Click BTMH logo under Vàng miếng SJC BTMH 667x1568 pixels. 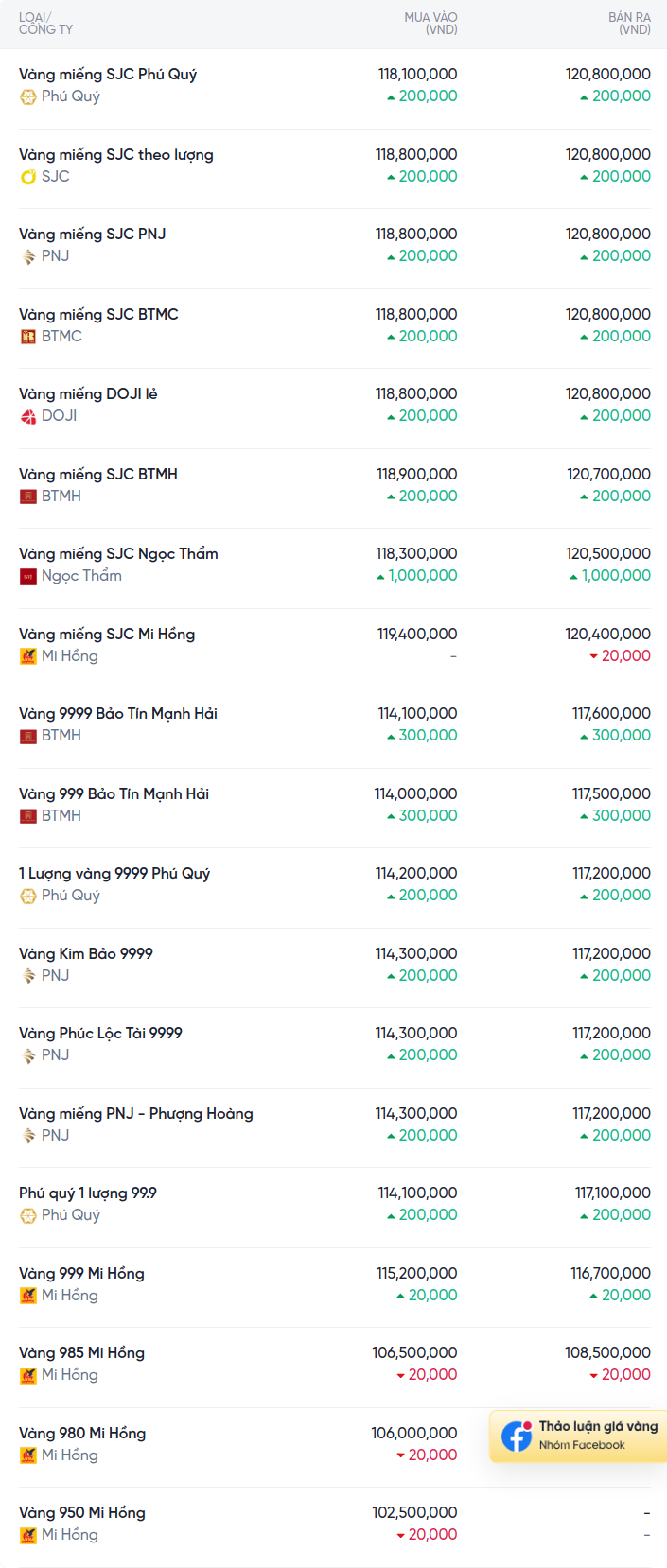(x=28, y=497)
